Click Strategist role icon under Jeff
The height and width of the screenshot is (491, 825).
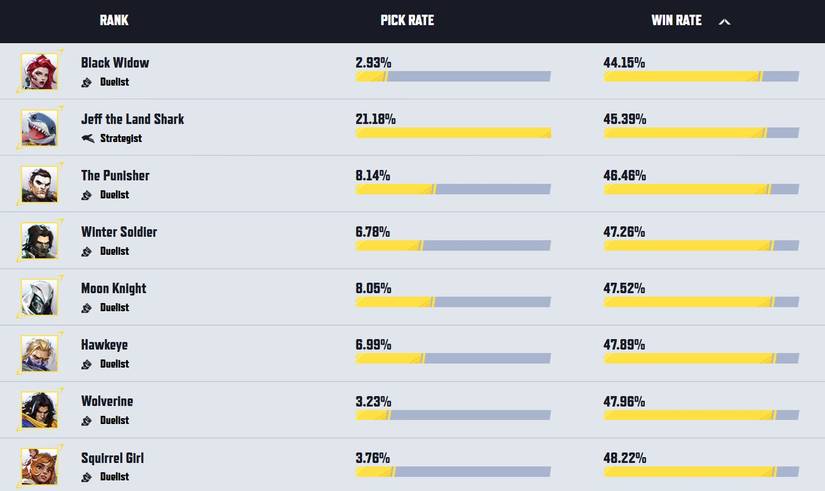(x=88, y=139)
